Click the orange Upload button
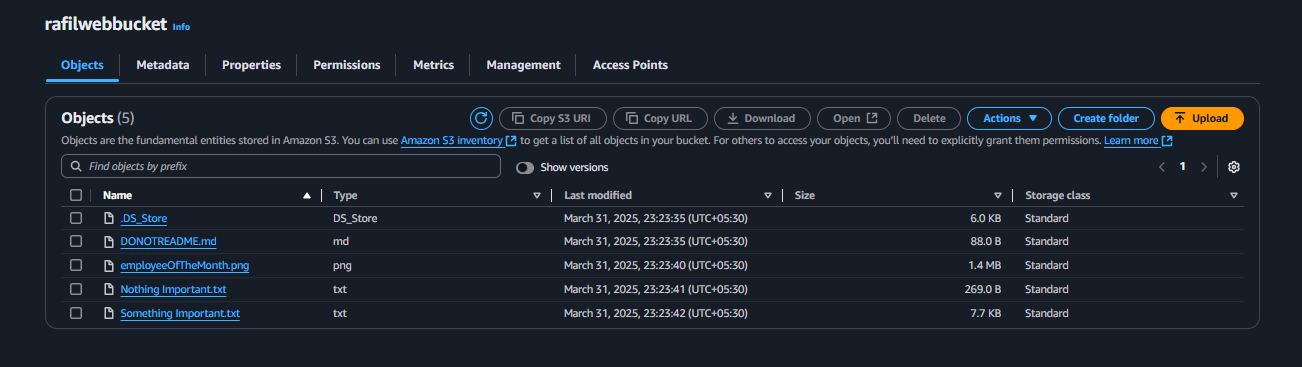1302x367 pixels. (1202, 118)
